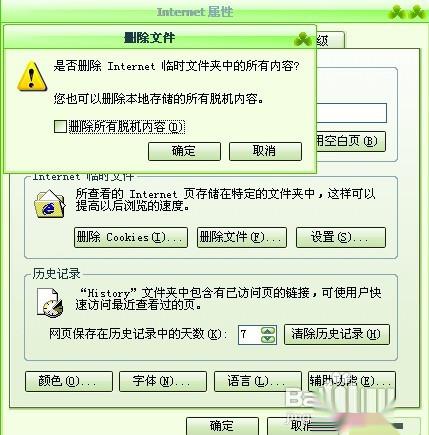Decrease history days with down arrow

tap(268, 339)
